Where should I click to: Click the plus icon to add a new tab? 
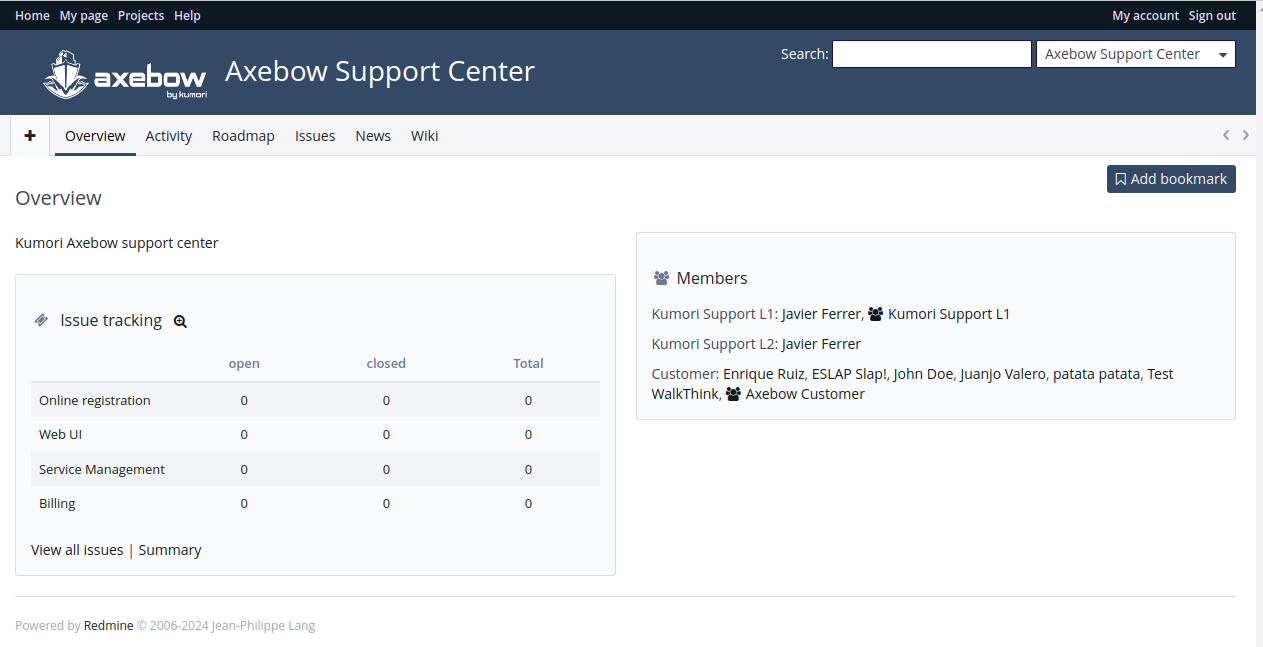tap(30, 135)
